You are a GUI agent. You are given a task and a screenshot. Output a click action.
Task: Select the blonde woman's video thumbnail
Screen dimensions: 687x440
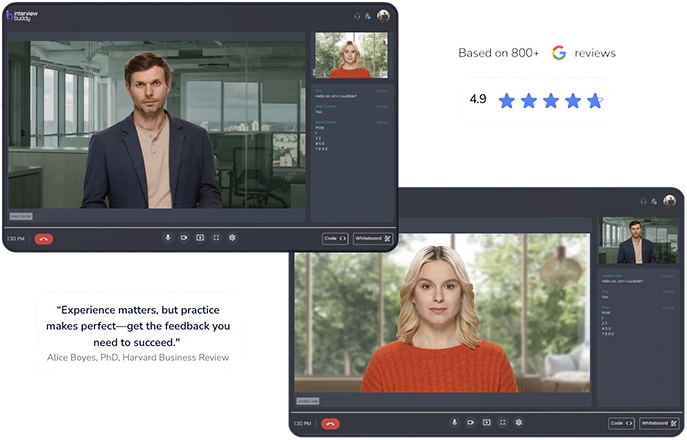point(351,55)
